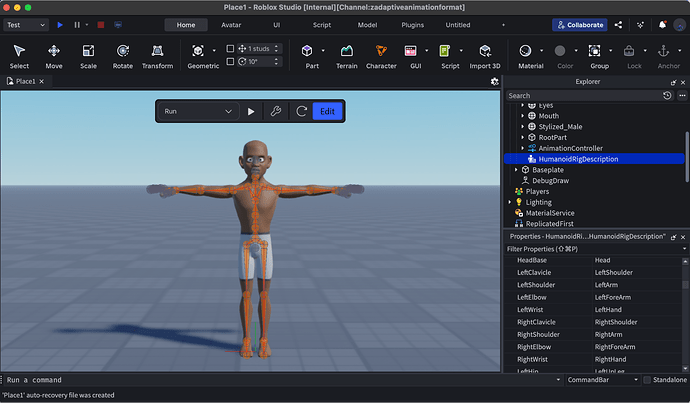The height and width of the screenshot is (403, 690).
Task: Select the Select tool
Action: 19,57
